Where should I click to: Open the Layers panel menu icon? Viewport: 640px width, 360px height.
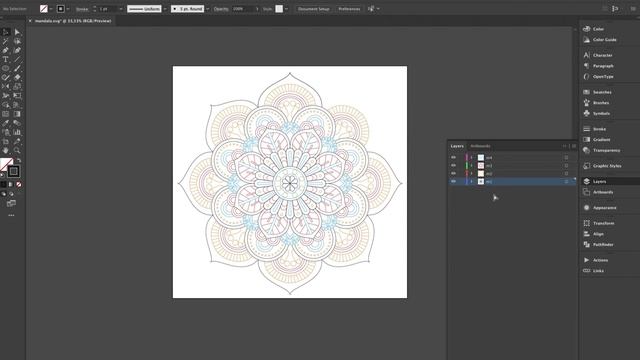[x=574, y=146]
